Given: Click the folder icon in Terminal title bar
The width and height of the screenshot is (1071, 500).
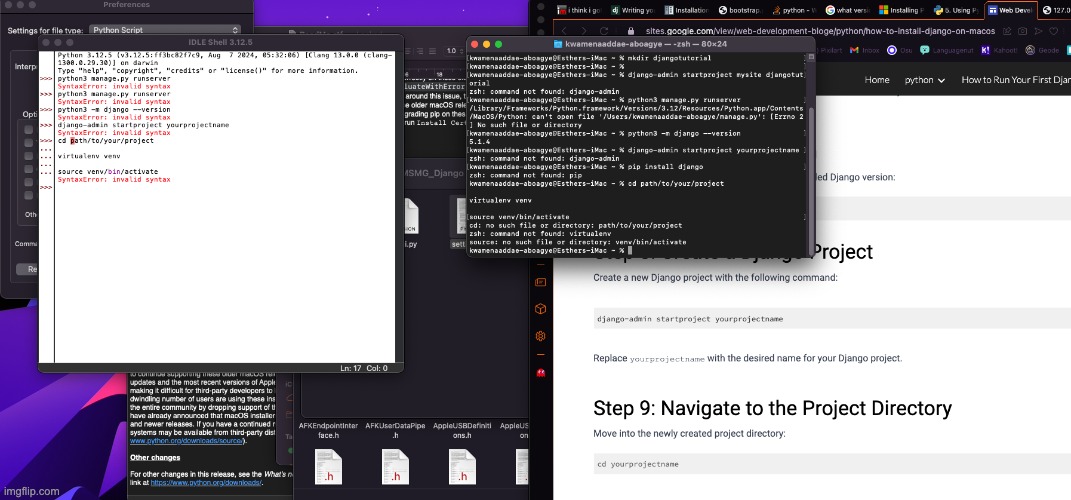Looking at the screenshot, I should (558, 44).
